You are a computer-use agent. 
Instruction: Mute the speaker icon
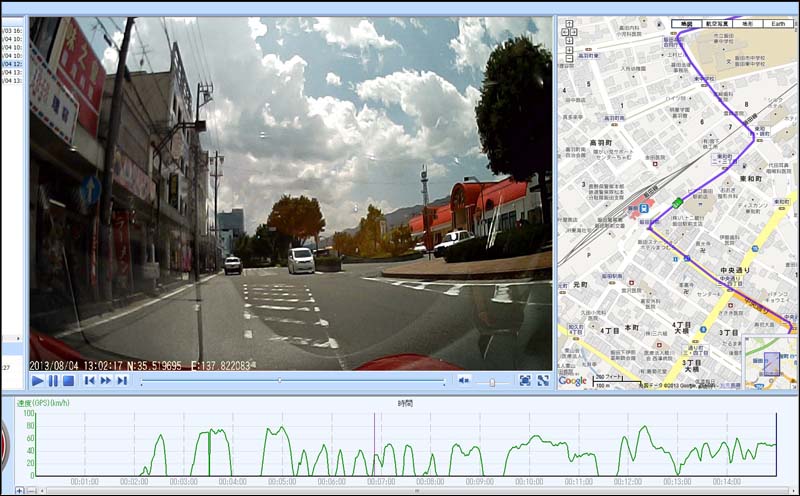click(x=464, y=381)
